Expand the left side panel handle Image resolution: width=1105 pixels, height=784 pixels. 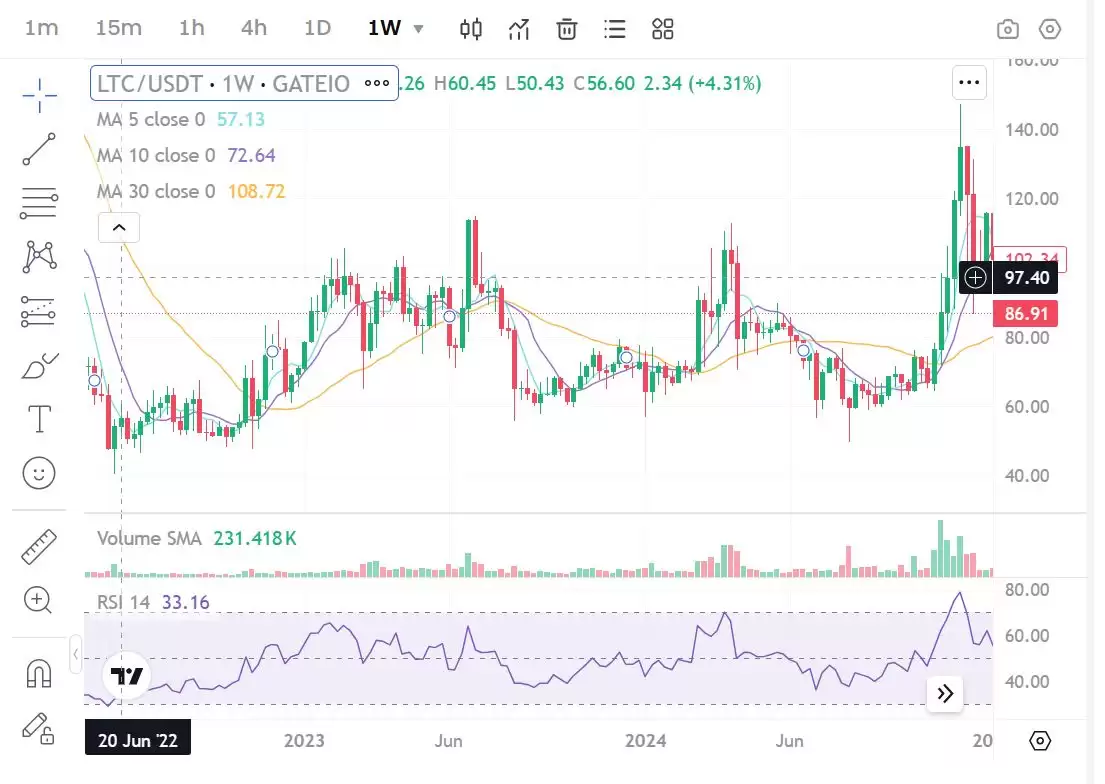pos(76,655)
